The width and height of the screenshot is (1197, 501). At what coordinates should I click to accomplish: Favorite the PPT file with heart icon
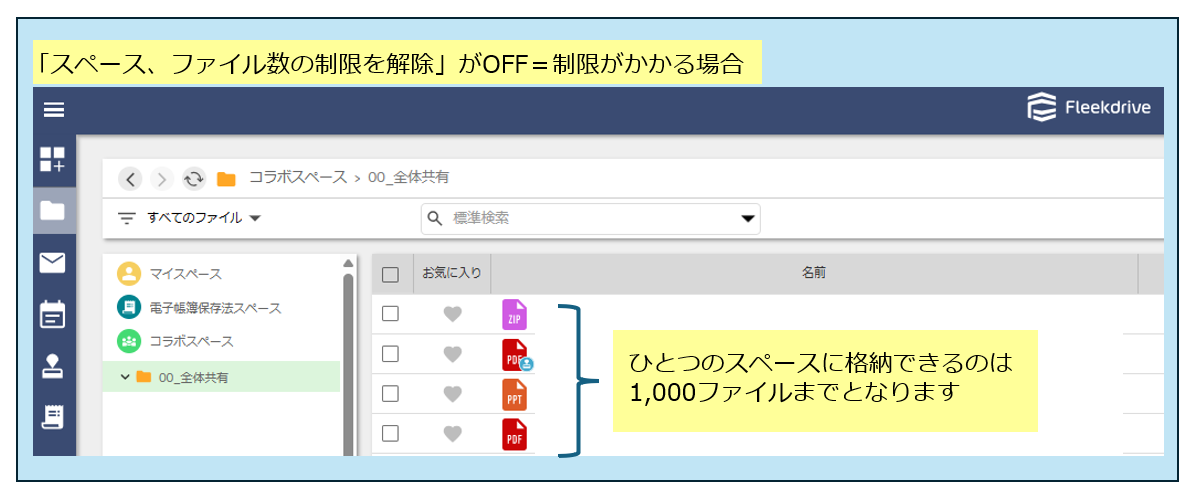tap(452, 394)
